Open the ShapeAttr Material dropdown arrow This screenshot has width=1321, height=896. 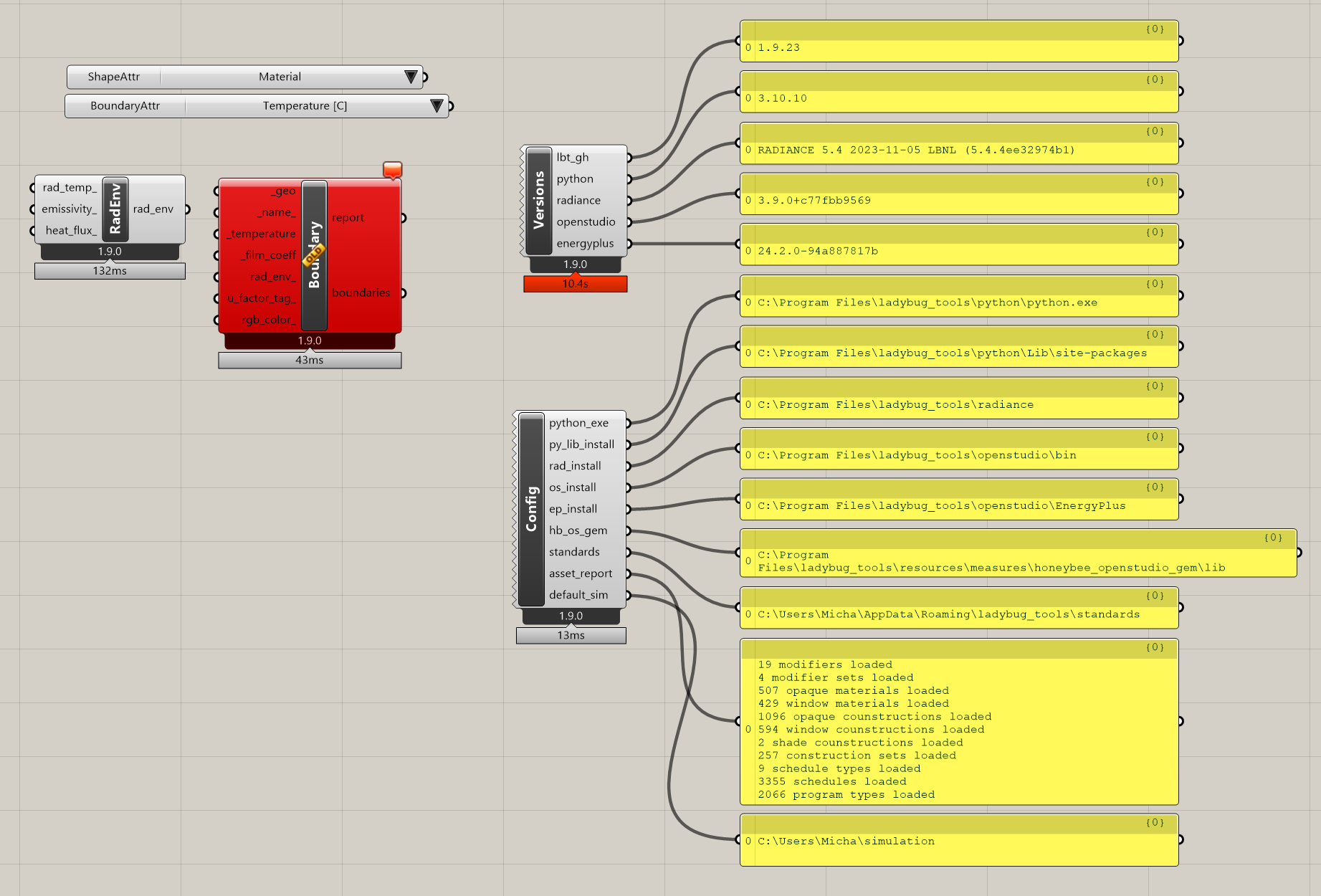(x=411, y=77)
